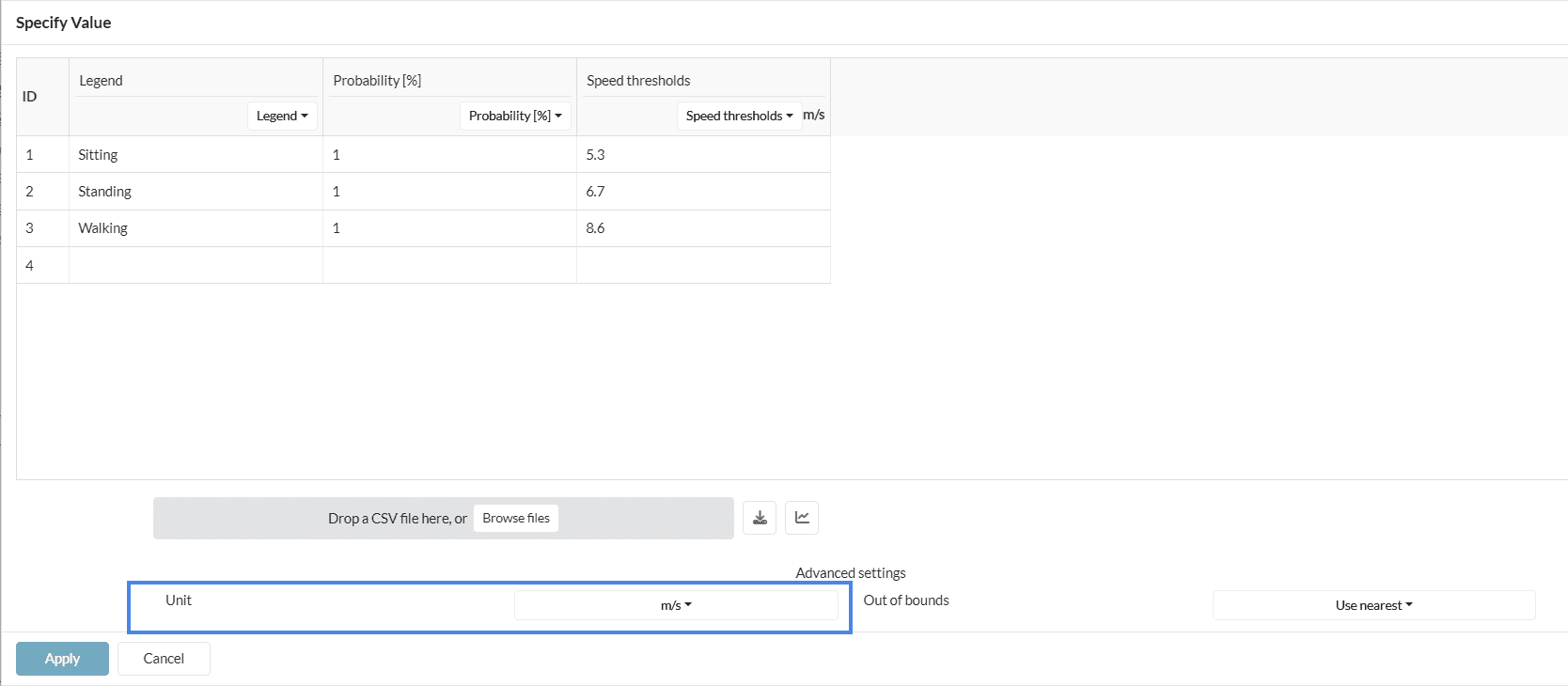Click the chart plot icon
The width and height of the screenshot is (1568, 686).
pos(802,518)
